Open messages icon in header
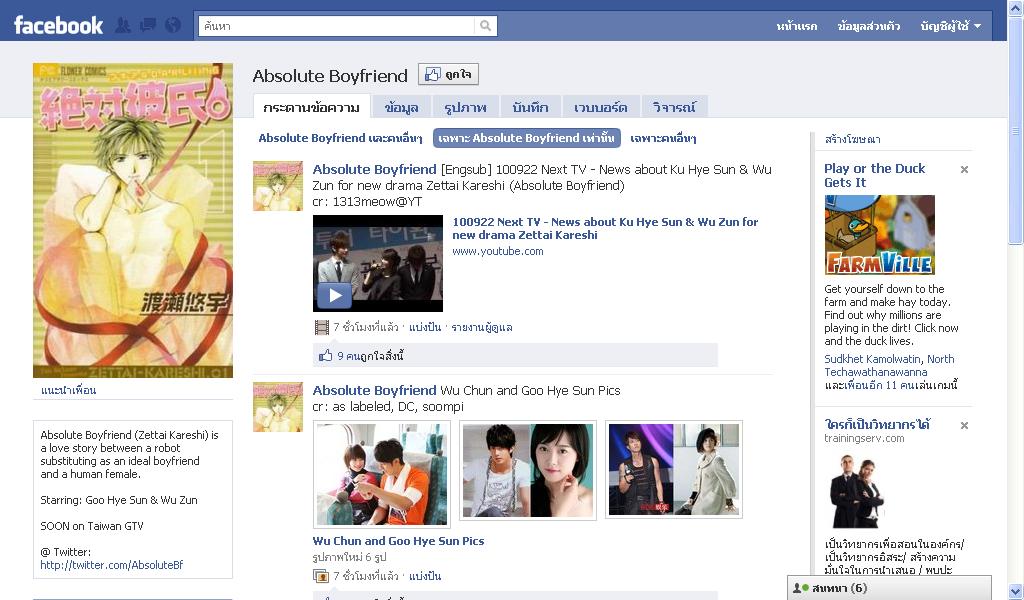1024x600 pixels. pos(148,25)
